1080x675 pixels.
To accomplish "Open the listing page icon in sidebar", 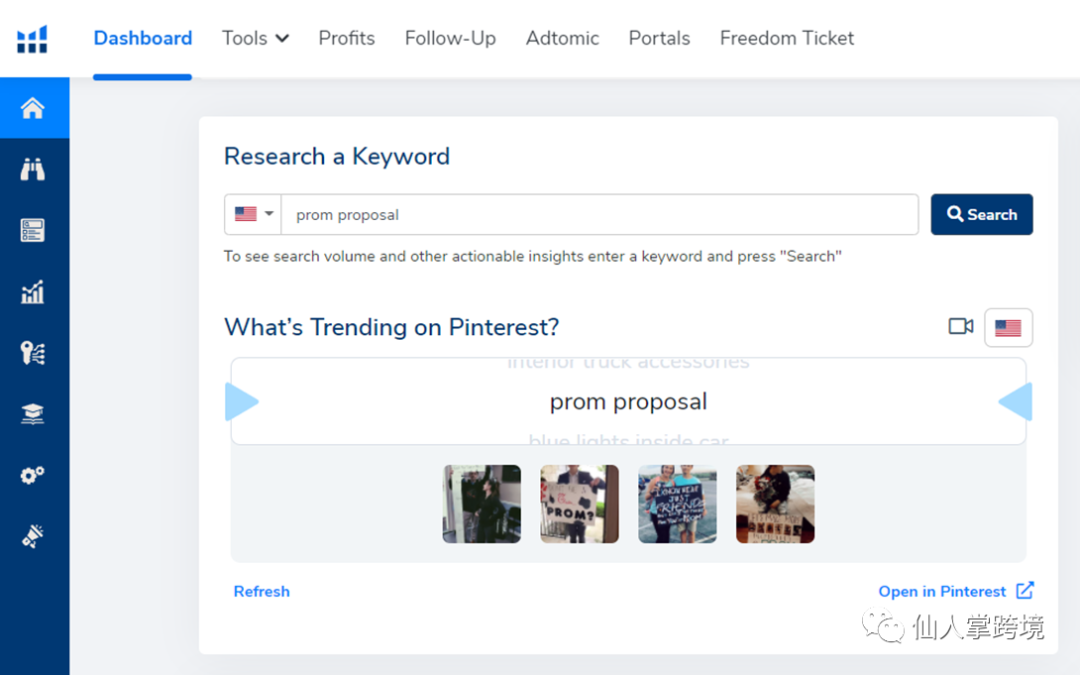I will point(33,230).
